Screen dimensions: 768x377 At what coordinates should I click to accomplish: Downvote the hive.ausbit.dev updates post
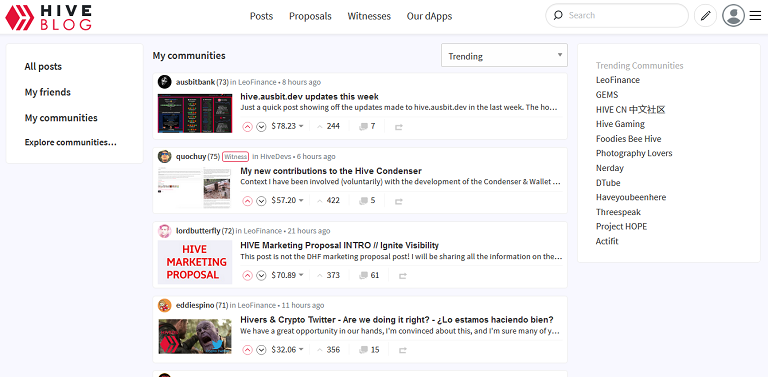point(261,126)
